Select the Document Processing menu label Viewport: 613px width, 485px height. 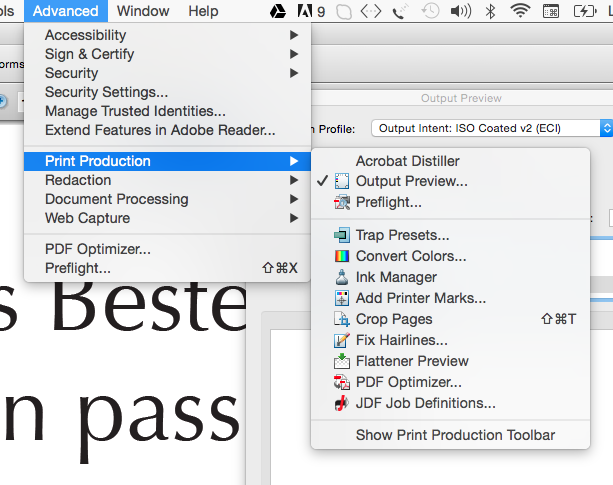[117, 199]
